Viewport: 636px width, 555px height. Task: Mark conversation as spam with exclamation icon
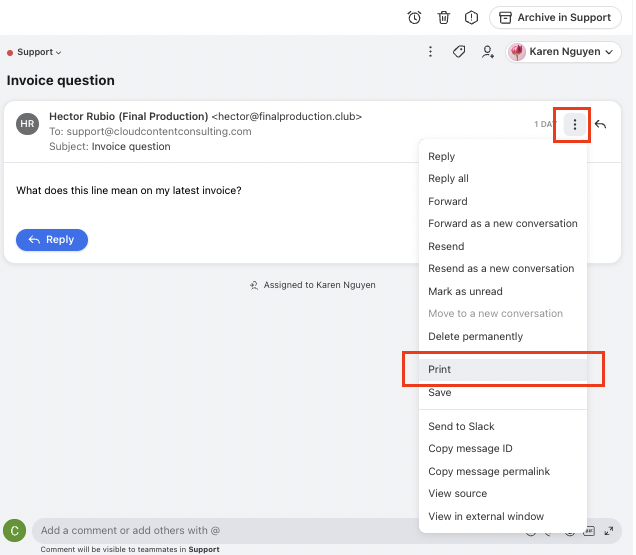471,17
